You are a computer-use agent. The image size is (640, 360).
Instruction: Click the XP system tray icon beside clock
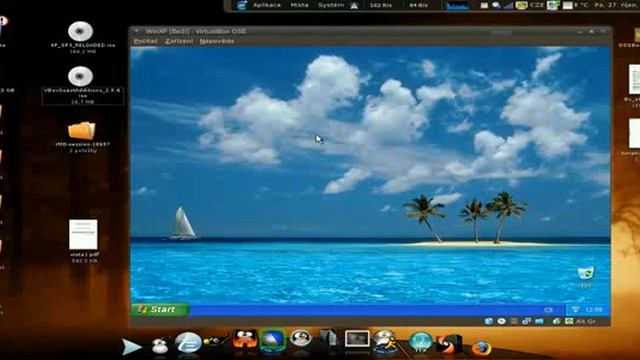click(x=575, y=310)
